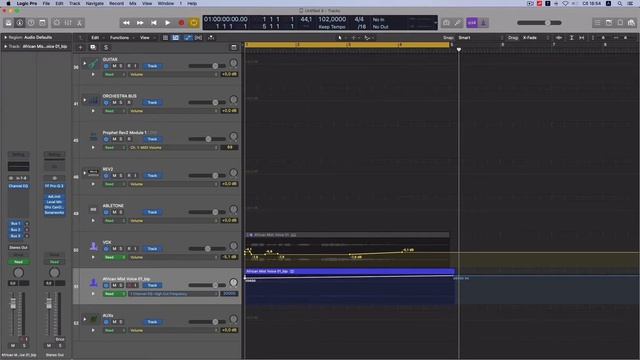
Task: Open the Loop Browser button
Action: pyautogui.click(x=620, y=23)
